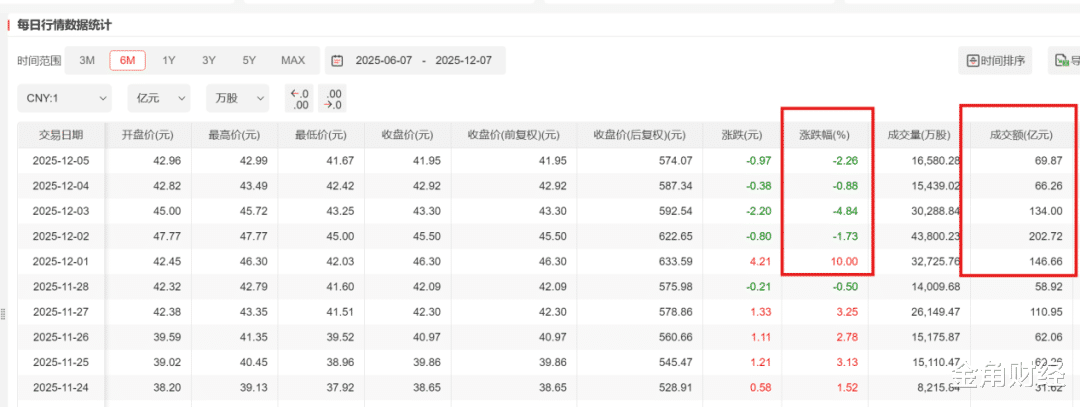Open the CNY:1 currency dropdown
This screenshot has height=407, width=1080.
pos(64,98)
